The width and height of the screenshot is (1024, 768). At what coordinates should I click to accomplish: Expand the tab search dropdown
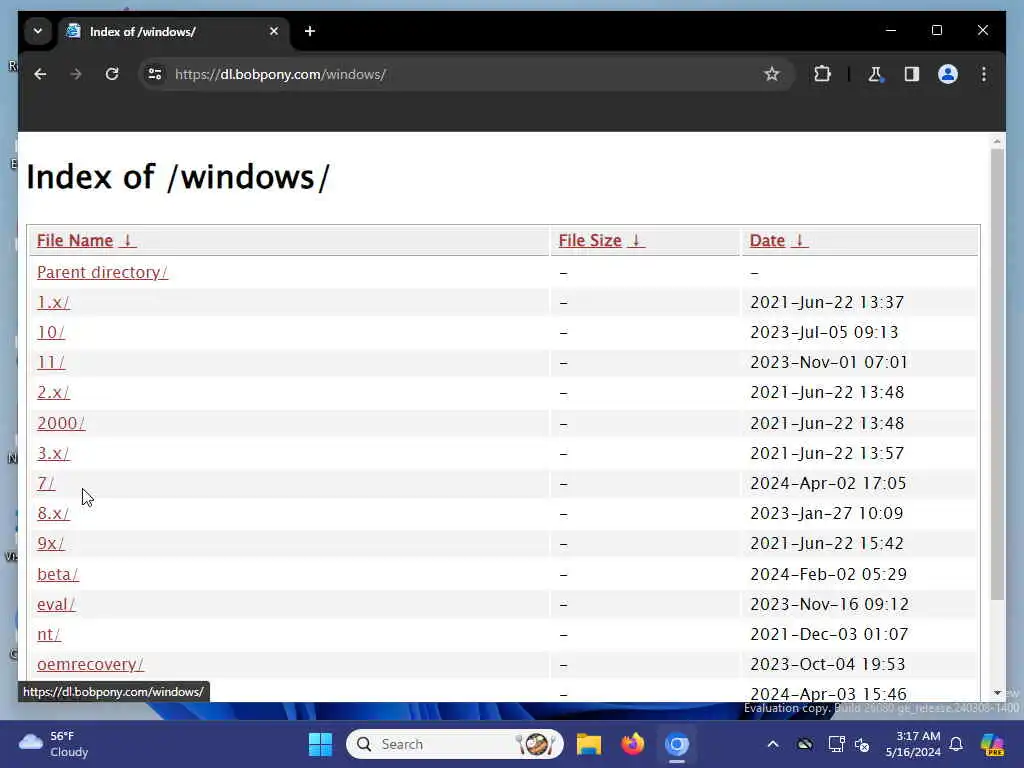pos(38,31)
